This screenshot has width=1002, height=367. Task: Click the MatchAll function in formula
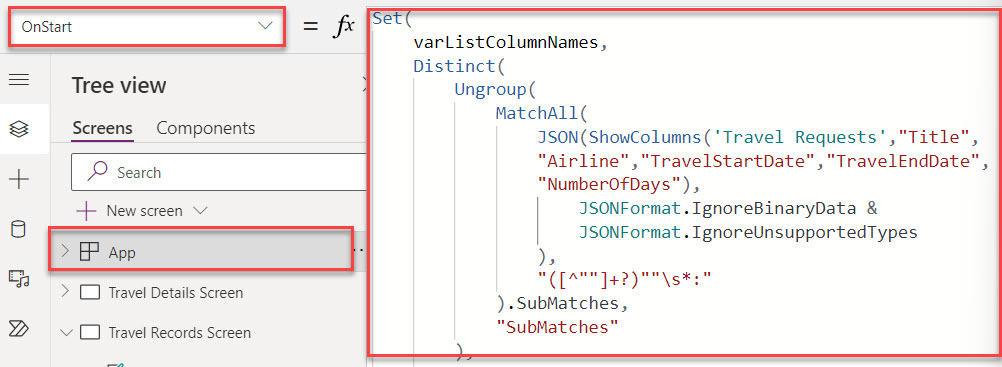tap(537, 113)
